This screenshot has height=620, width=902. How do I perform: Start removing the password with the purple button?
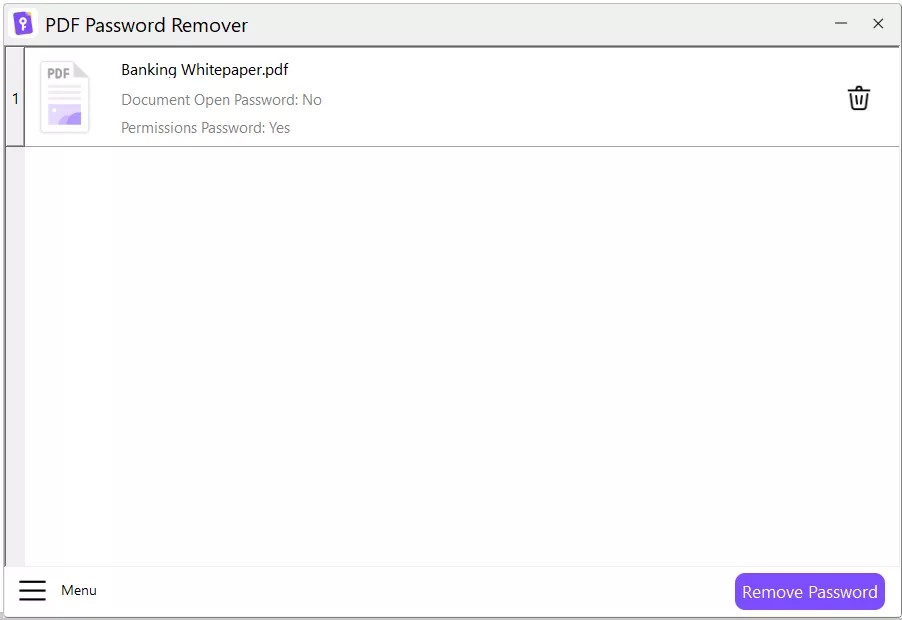coord(809,591)
